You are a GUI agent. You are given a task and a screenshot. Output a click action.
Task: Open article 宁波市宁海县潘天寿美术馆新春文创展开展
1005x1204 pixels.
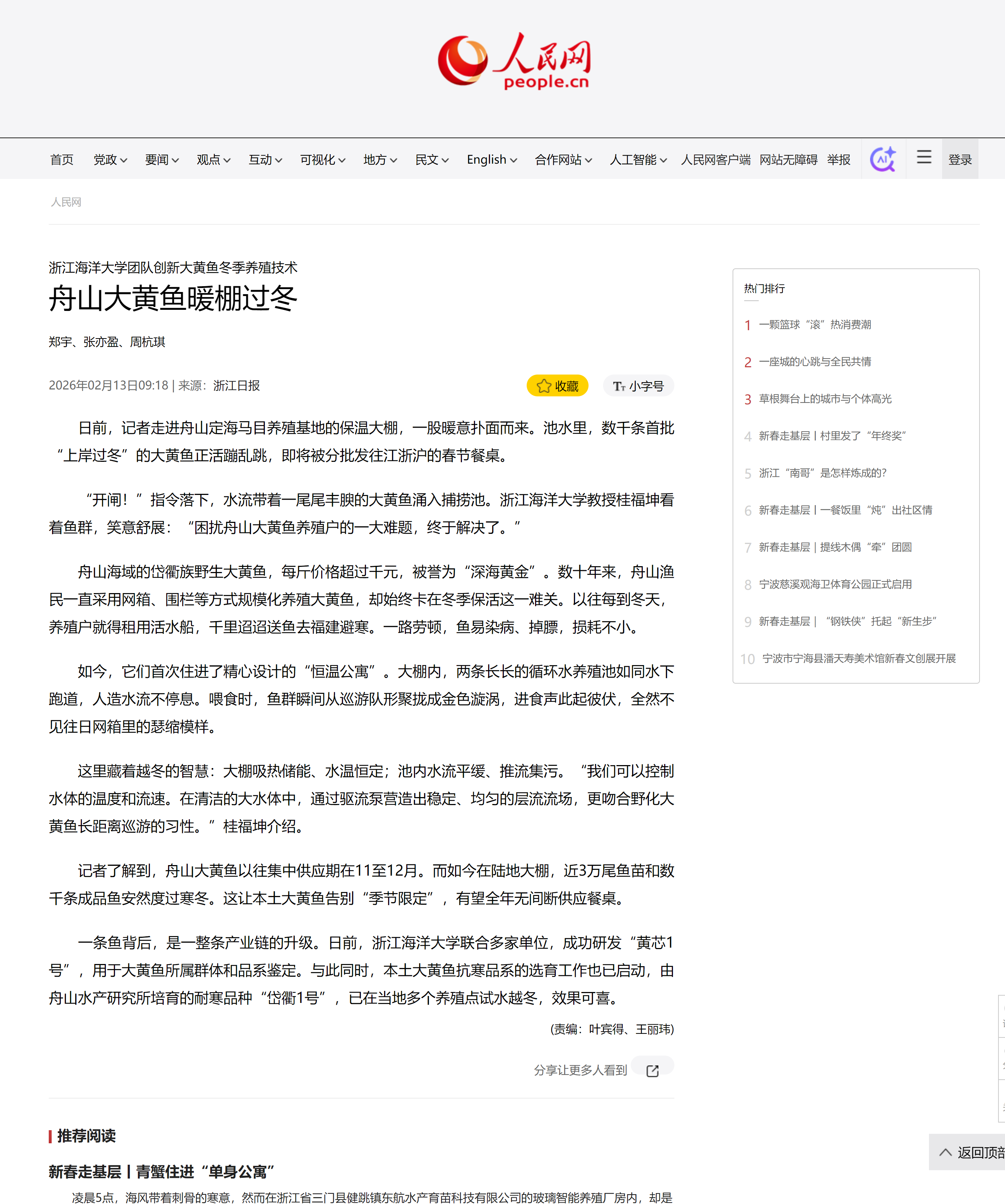tap(859, 658)
